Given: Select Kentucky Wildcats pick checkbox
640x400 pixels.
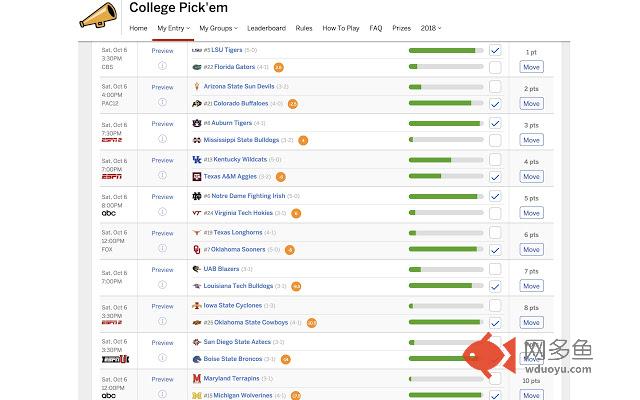Looking at the screenshot, I should (x=495, y=160).
